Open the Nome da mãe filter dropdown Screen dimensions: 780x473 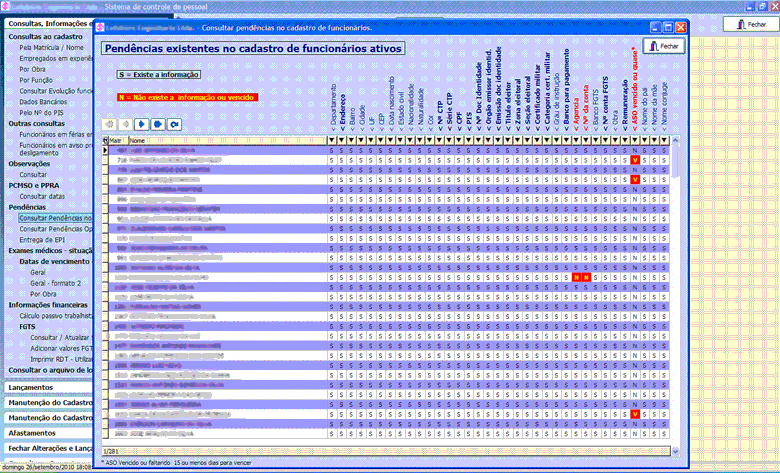[x=654, y=141]
